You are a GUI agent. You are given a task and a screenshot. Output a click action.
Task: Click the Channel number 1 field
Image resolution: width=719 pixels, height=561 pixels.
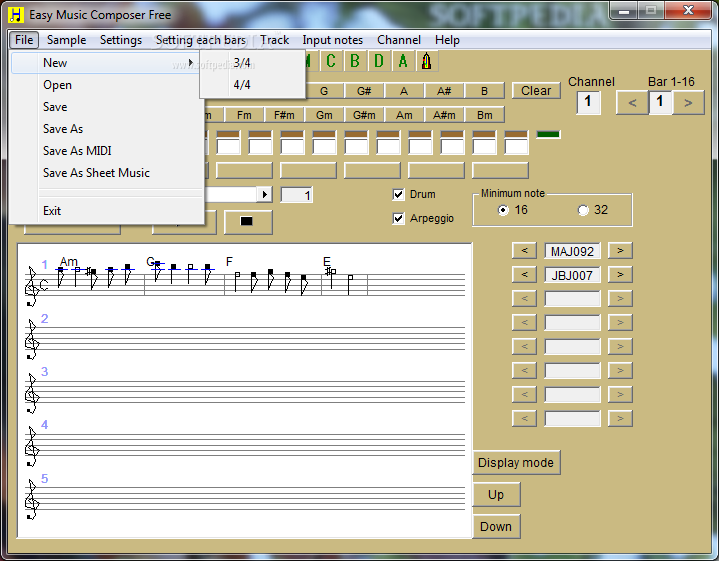coord(588,102)
